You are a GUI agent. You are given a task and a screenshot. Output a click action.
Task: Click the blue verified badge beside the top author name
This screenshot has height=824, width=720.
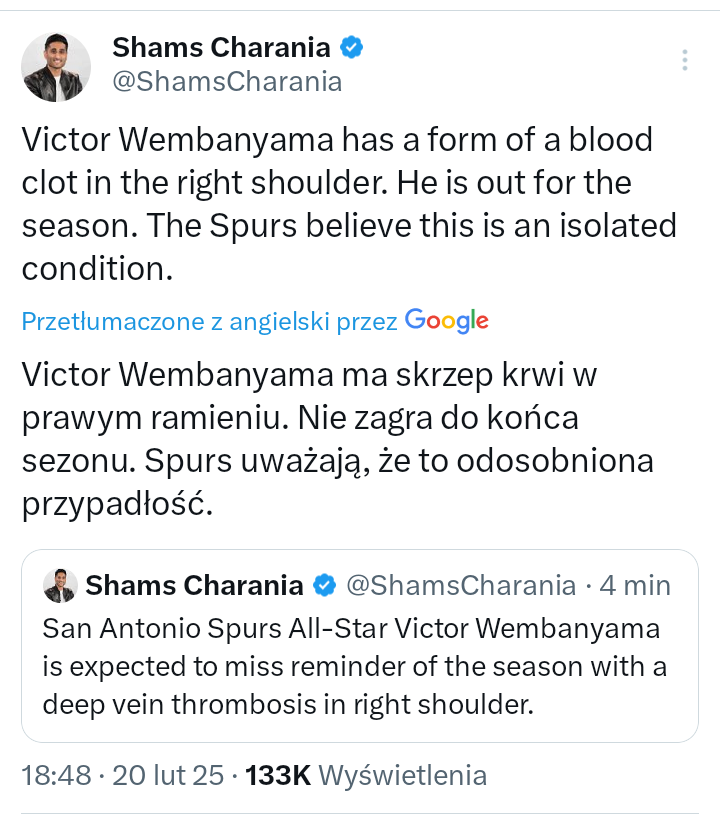tap(352, 47)
